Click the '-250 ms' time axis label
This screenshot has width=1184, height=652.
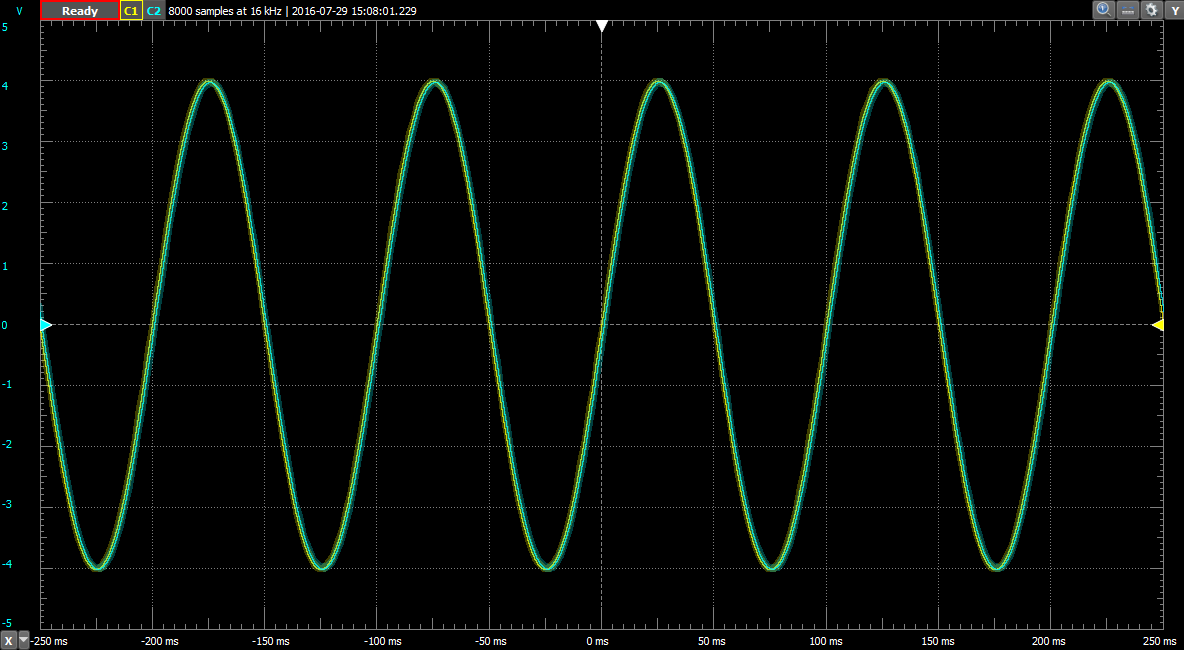coord(50,641)
